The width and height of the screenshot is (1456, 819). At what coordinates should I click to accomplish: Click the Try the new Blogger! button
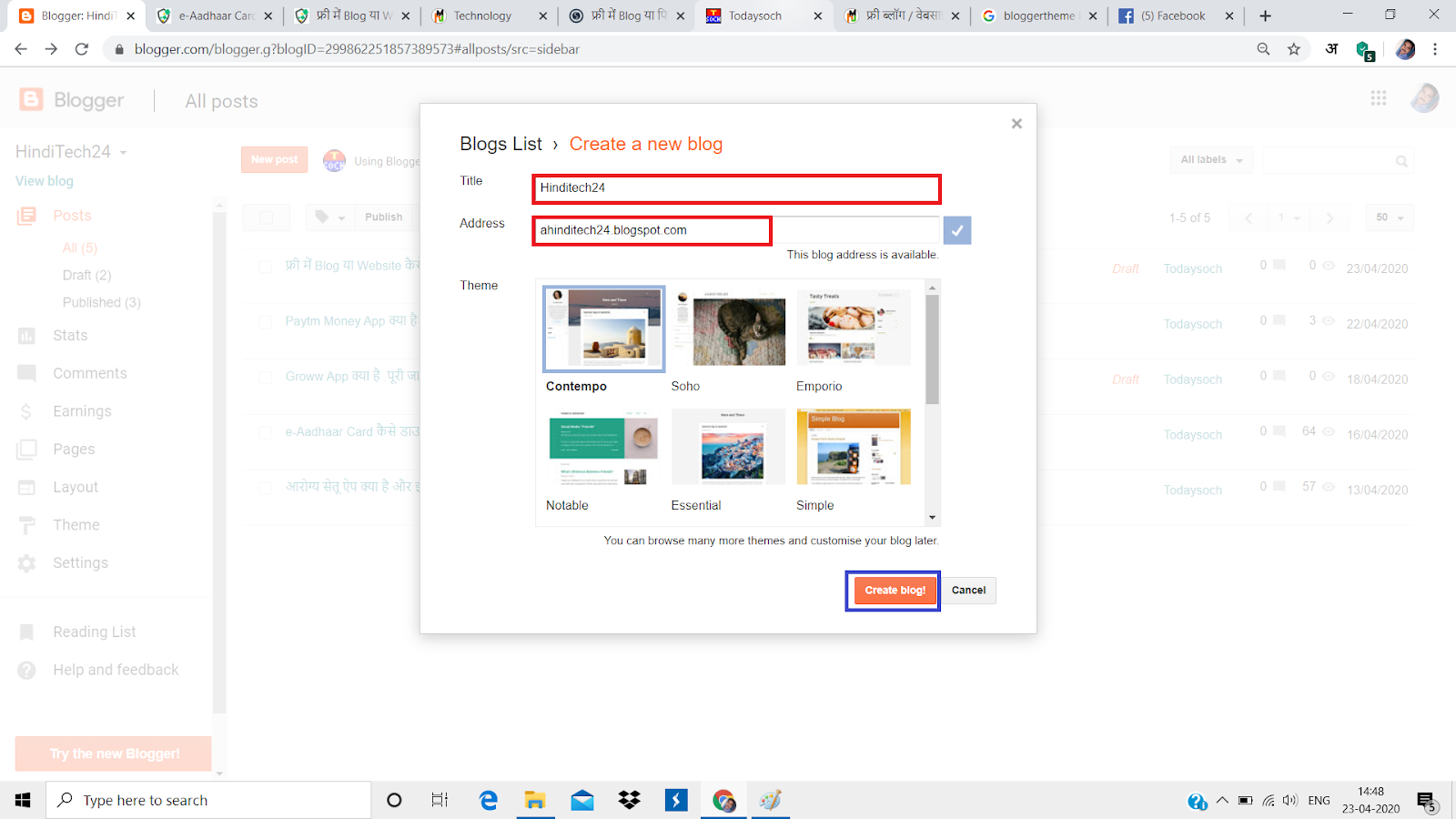tap(114, 753)
